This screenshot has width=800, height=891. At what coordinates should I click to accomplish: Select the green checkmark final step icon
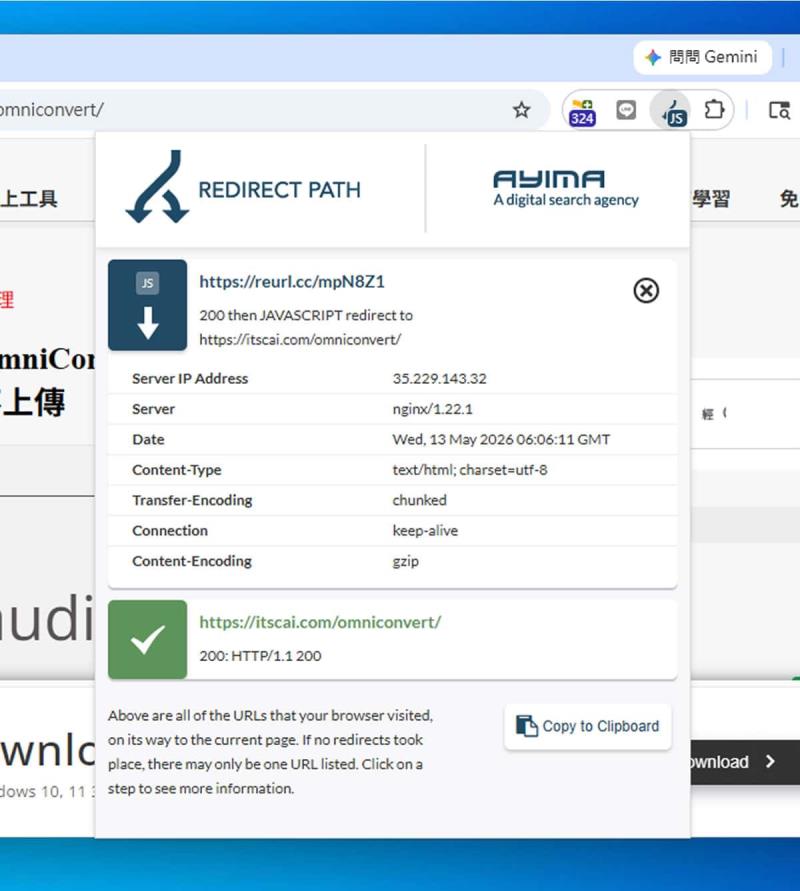click(x=147, y=639)
